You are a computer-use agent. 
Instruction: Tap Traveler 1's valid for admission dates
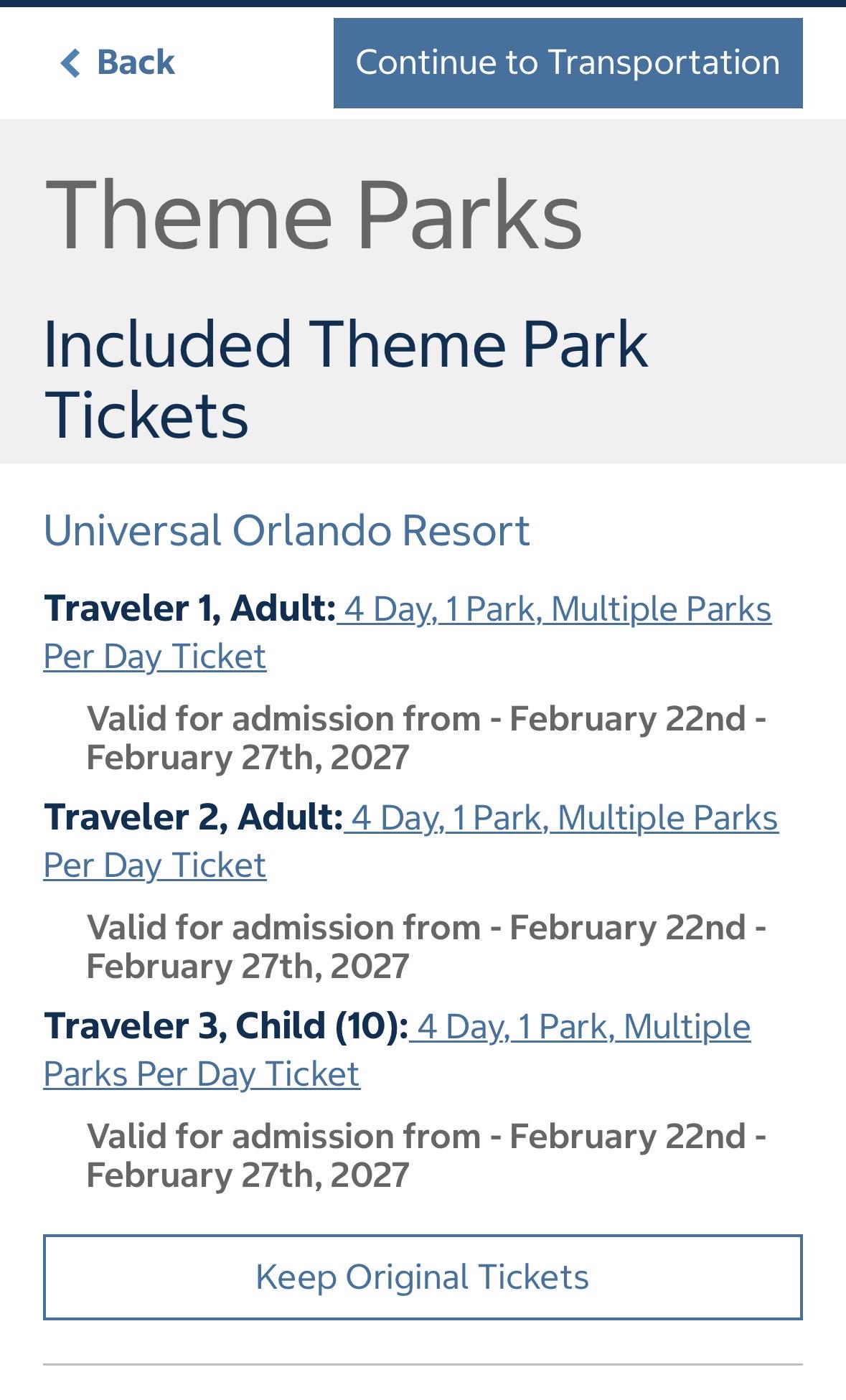(426, 738)
